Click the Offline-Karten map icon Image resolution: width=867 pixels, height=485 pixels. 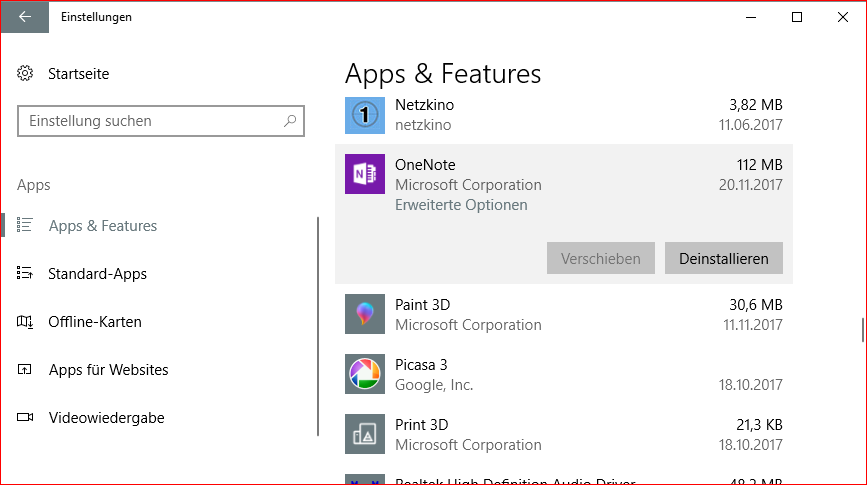[24, 321]
